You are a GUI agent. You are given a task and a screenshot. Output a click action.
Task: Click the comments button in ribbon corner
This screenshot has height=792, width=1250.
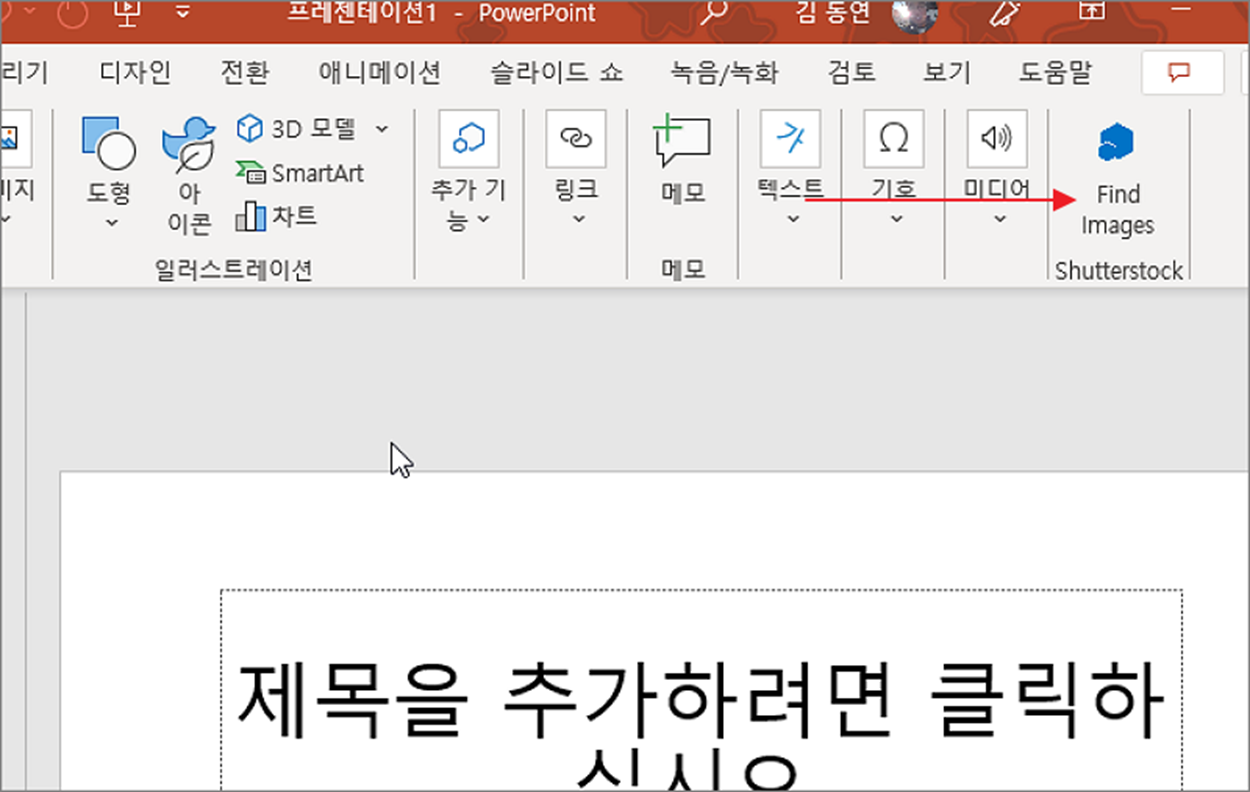coord(1182,73)
